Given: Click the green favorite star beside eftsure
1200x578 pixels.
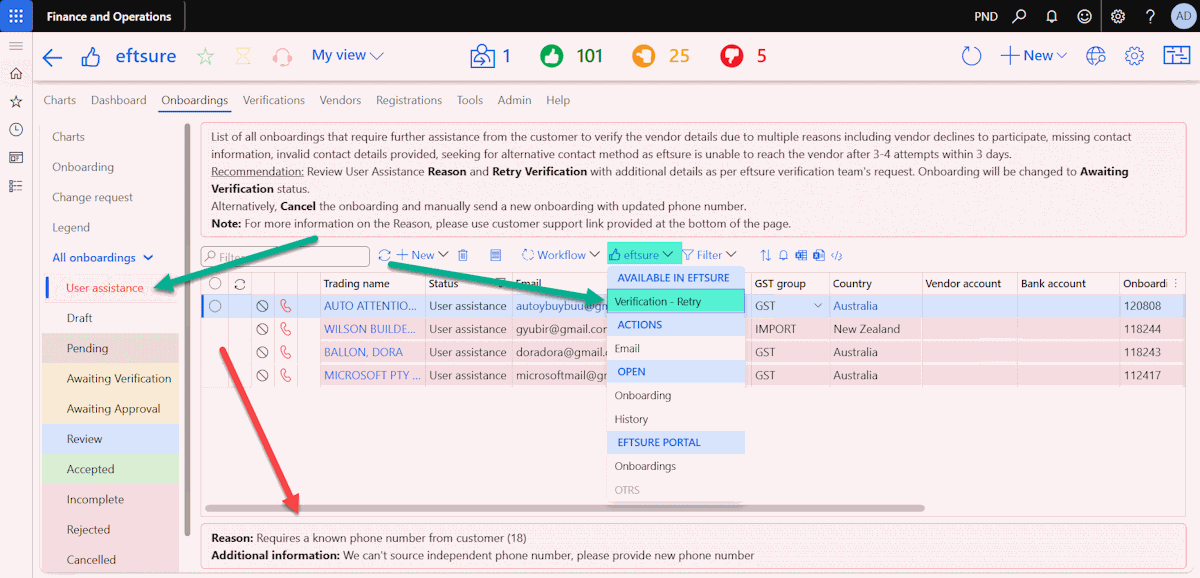Looking at the screenshot, I should click(205, 57).
